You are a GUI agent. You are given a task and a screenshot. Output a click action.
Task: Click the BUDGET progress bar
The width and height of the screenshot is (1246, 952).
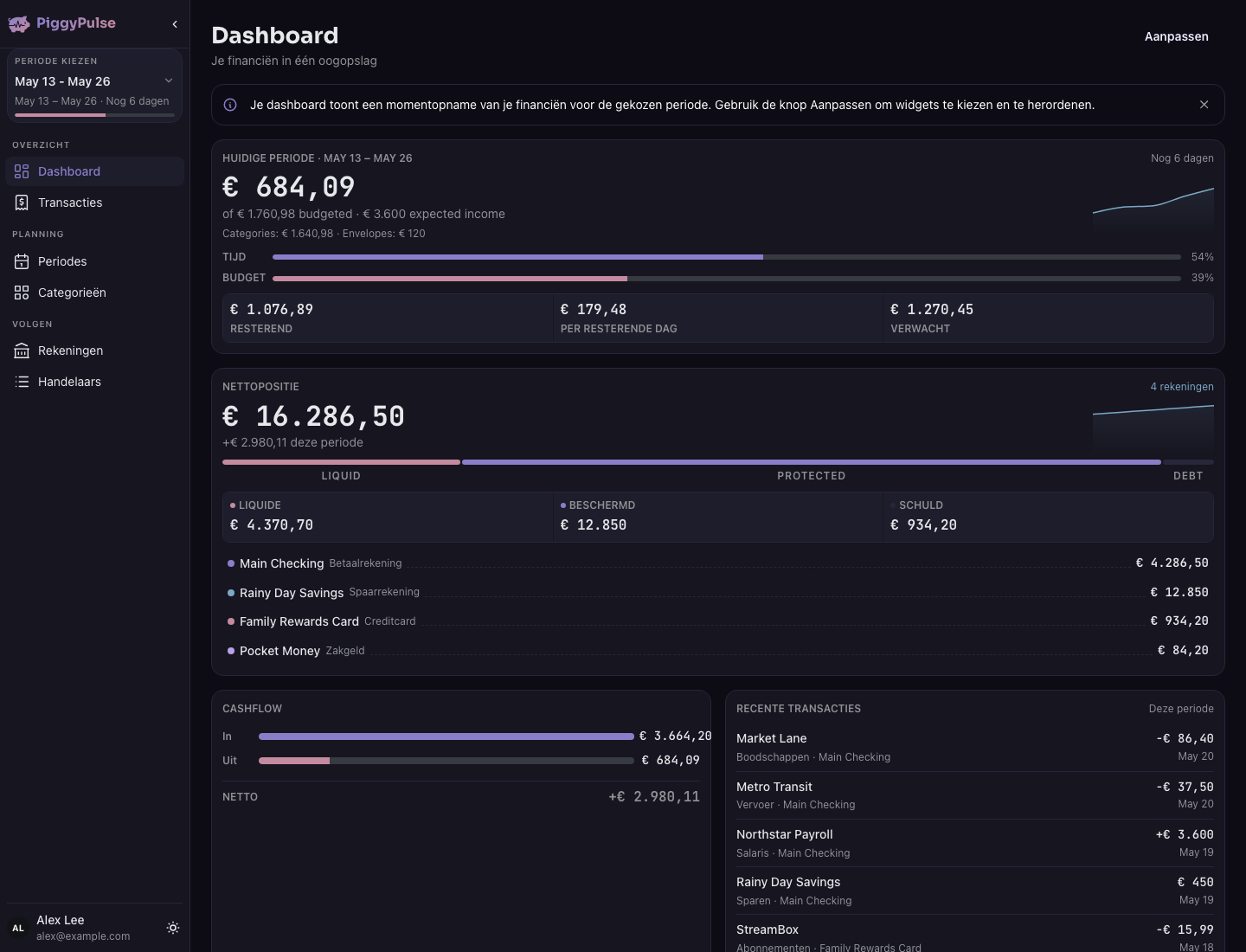pyautogui.click(x=727, y=278)
